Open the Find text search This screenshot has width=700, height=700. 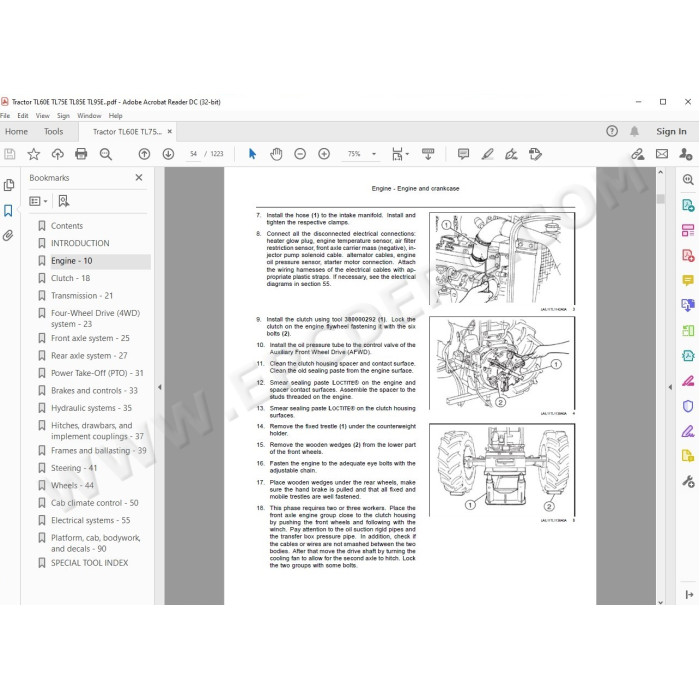coord(106,154)
